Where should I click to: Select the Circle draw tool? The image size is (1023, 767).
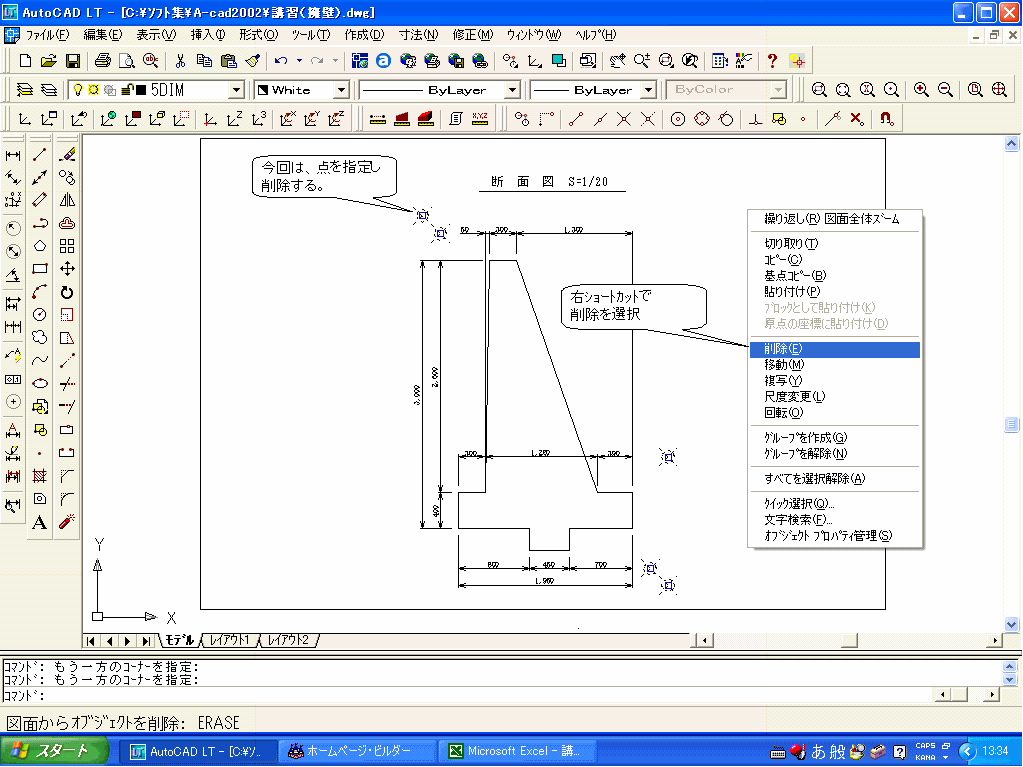click(x=40, y=314)
